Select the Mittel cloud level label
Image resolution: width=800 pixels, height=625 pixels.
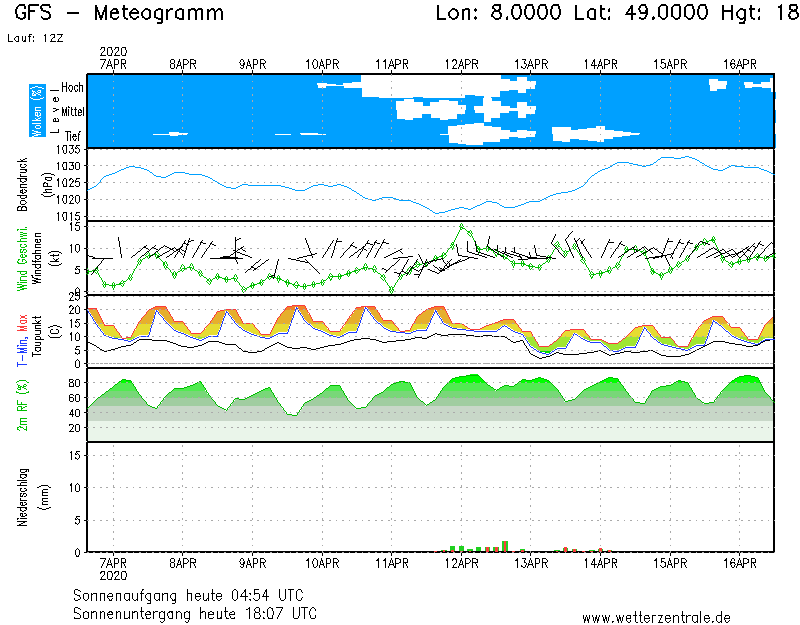(72, 111)
